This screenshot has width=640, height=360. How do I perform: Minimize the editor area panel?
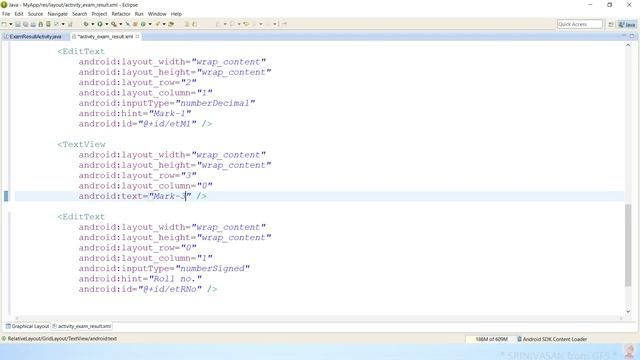pyautogui.click(x=624, y=36)
